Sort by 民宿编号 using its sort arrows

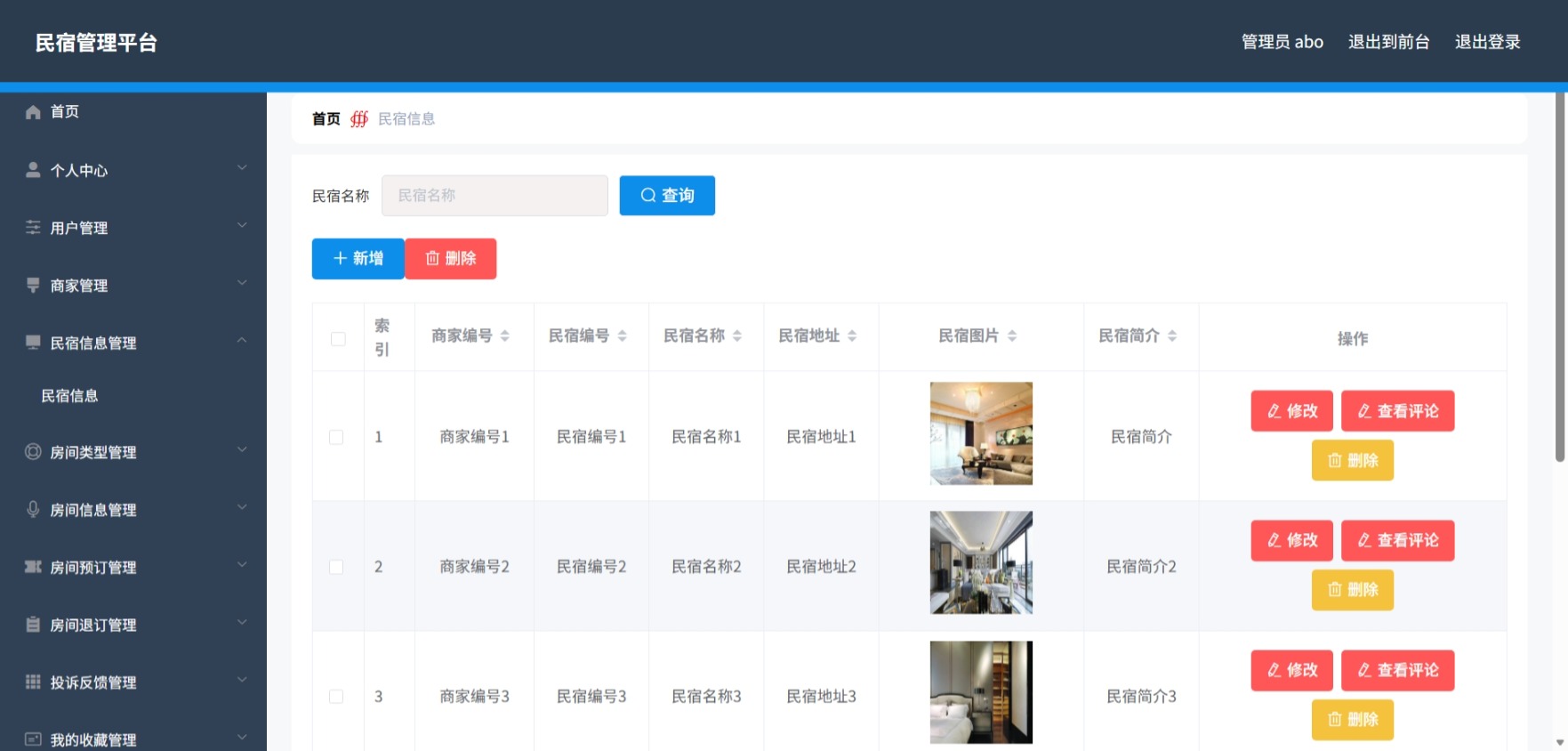(x=623, y=336)
